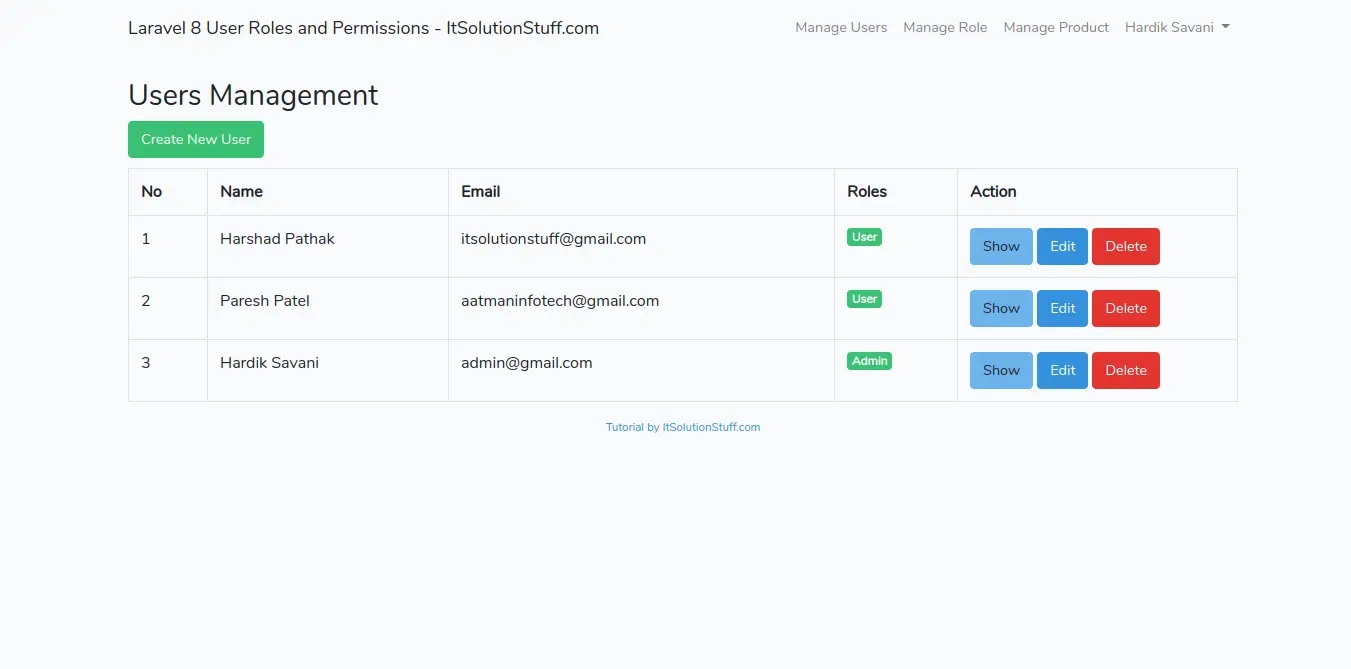Edit the Hardik Savani user row
This screenshot has height=669, width=1351.
pos(1062,371)
